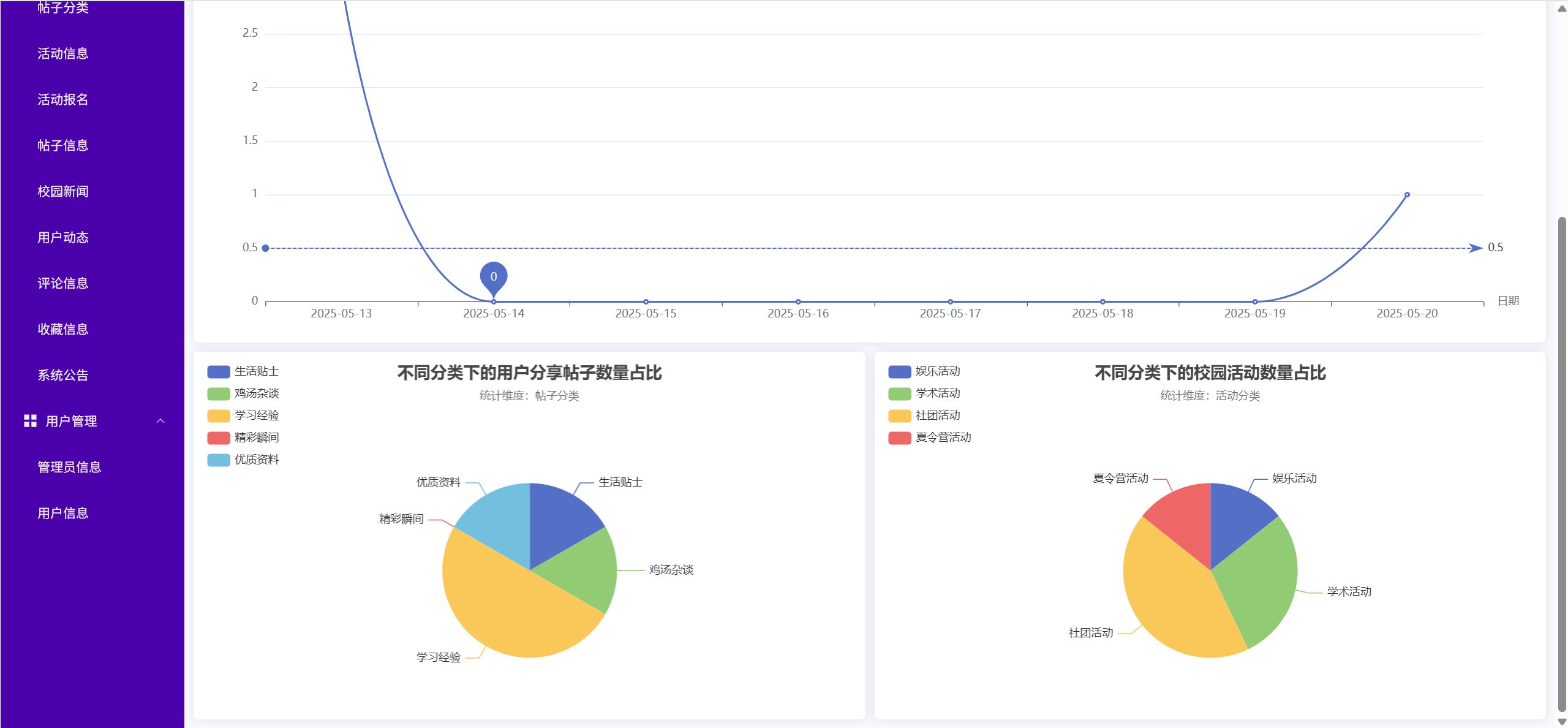The height and width of the screenshot is (728, 1568).
Task: Open 系统公告 menu item
Action: [x=62, y=375]
